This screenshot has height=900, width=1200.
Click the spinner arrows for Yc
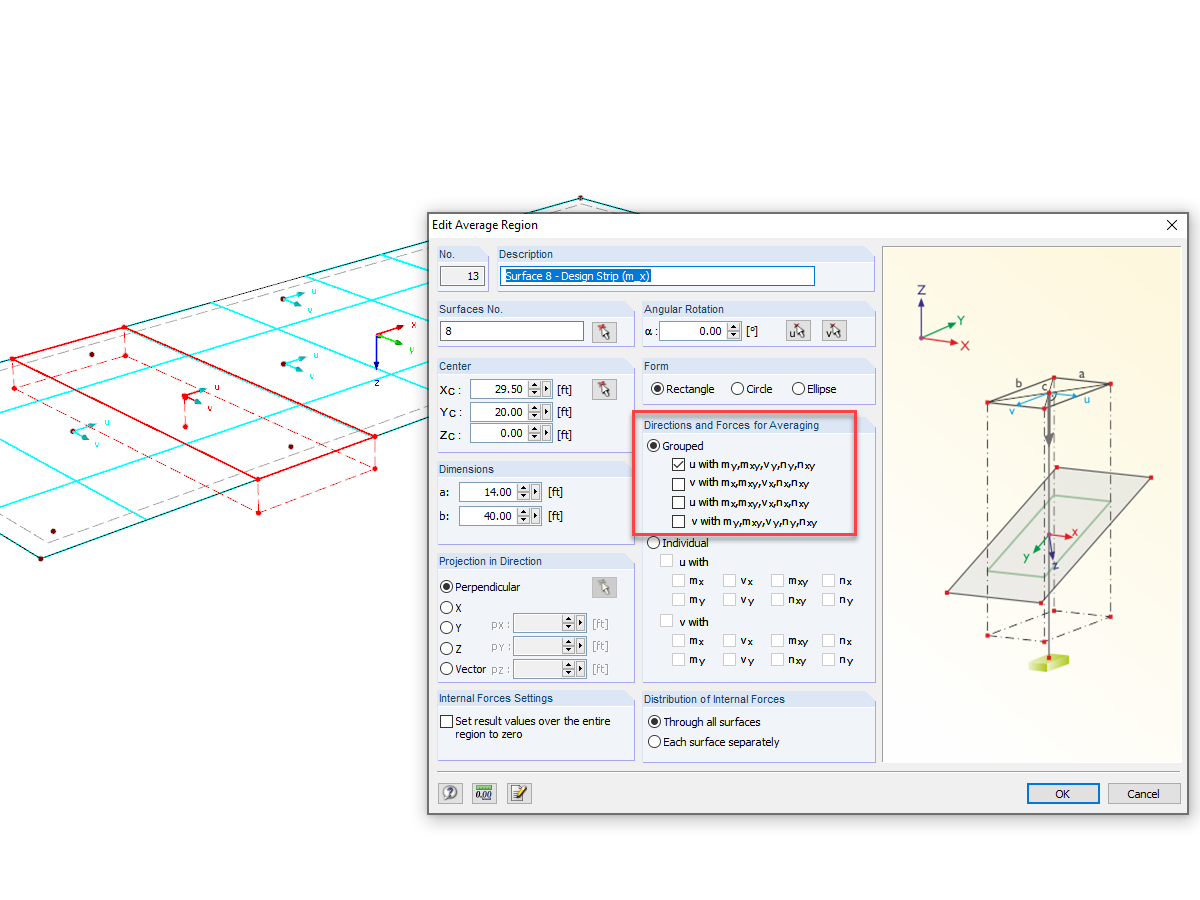pyautogui.click(x=535, y=411)
